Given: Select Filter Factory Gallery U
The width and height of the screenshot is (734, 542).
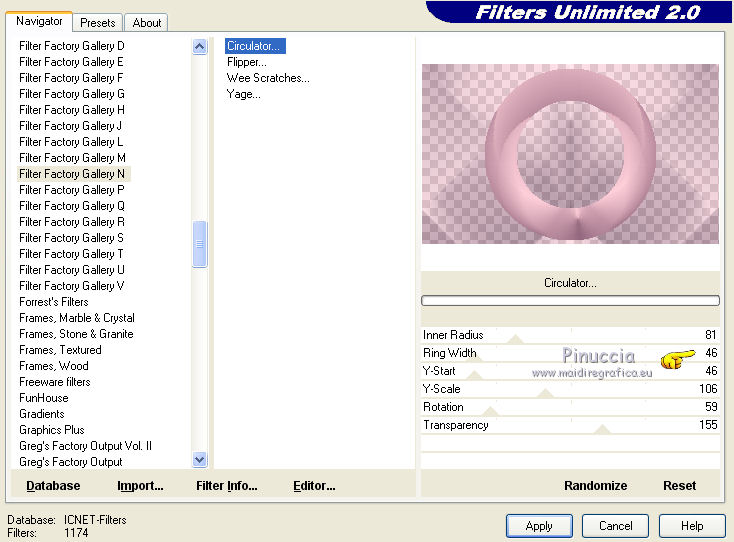Looking at the screenshot, I should (x=72, y=270).
